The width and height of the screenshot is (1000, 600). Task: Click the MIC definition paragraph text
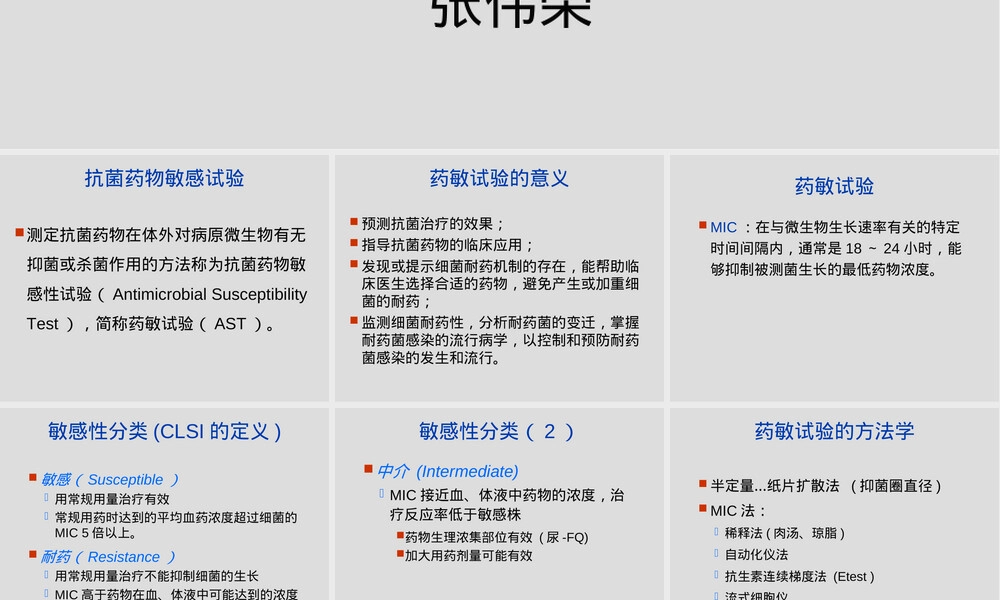pos(835,248)
